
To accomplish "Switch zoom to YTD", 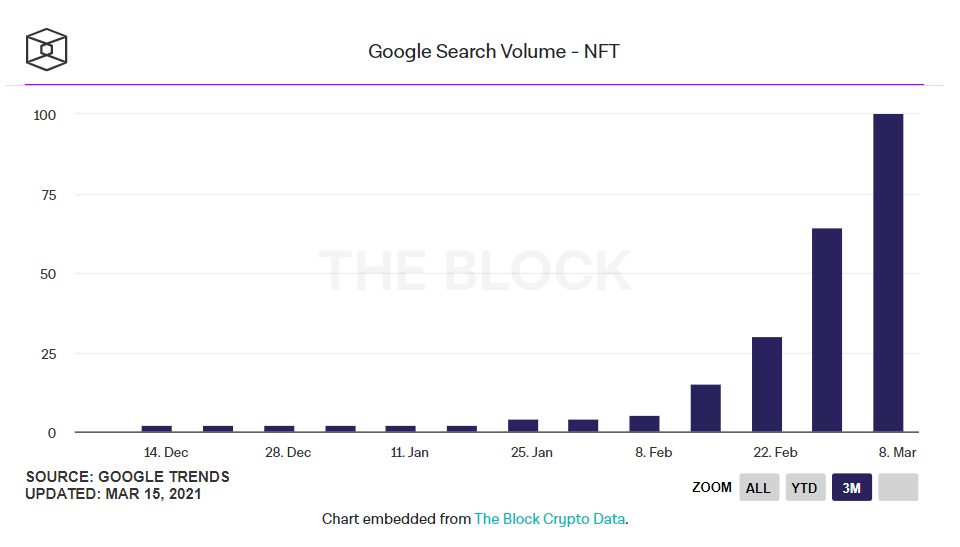I will [x=804, y=488].
